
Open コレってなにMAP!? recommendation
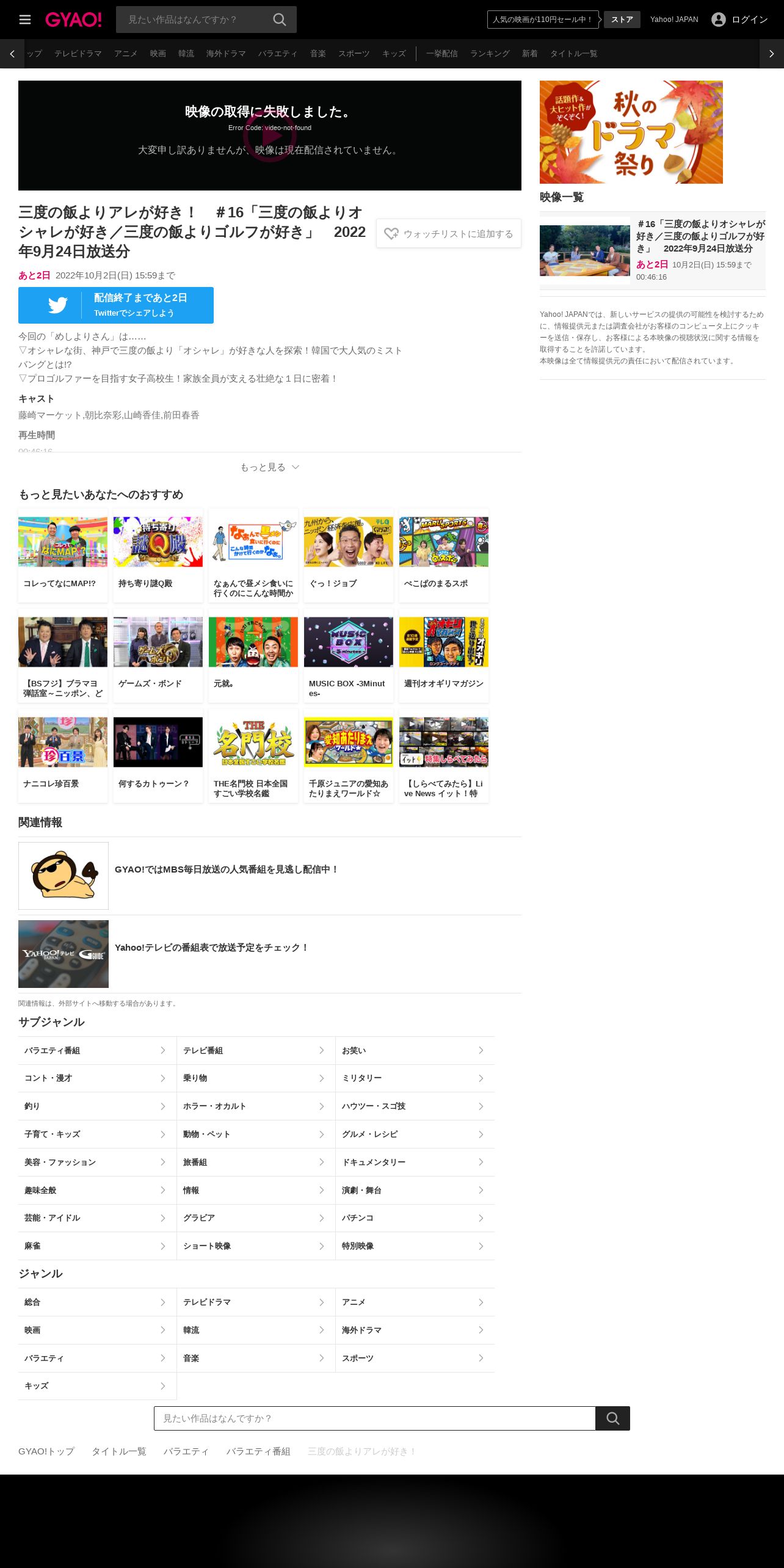click(x=63, y=556)
